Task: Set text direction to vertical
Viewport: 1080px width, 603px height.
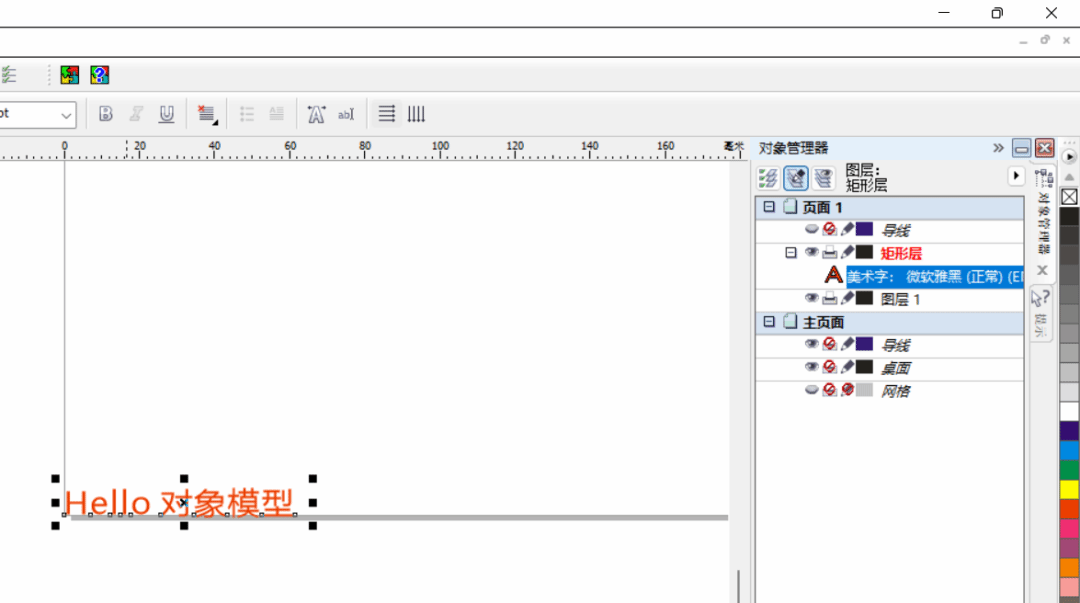Action: tap(416, 114)
